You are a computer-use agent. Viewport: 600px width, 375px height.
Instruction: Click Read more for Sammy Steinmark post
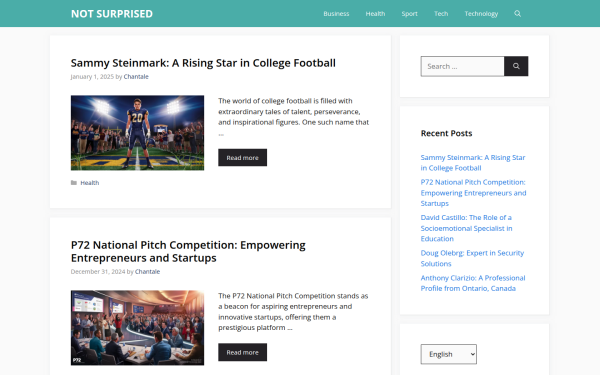coord(242,158)
